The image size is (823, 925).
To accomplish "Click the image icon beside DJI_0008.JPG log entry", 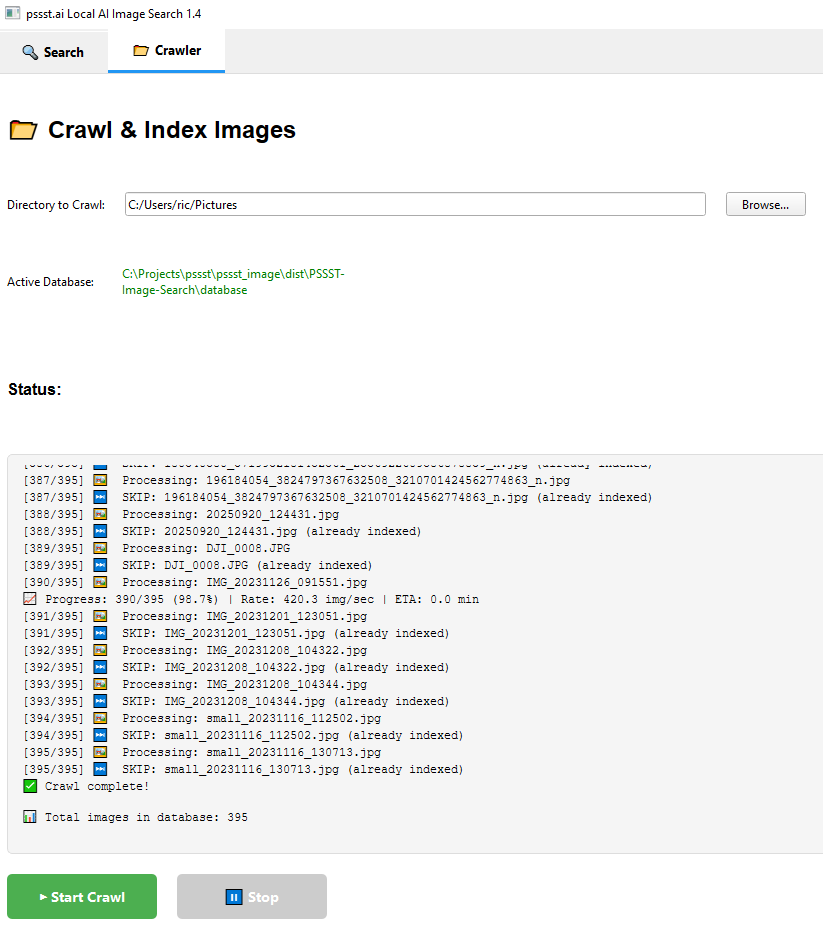I will click(x=99, y=547).
